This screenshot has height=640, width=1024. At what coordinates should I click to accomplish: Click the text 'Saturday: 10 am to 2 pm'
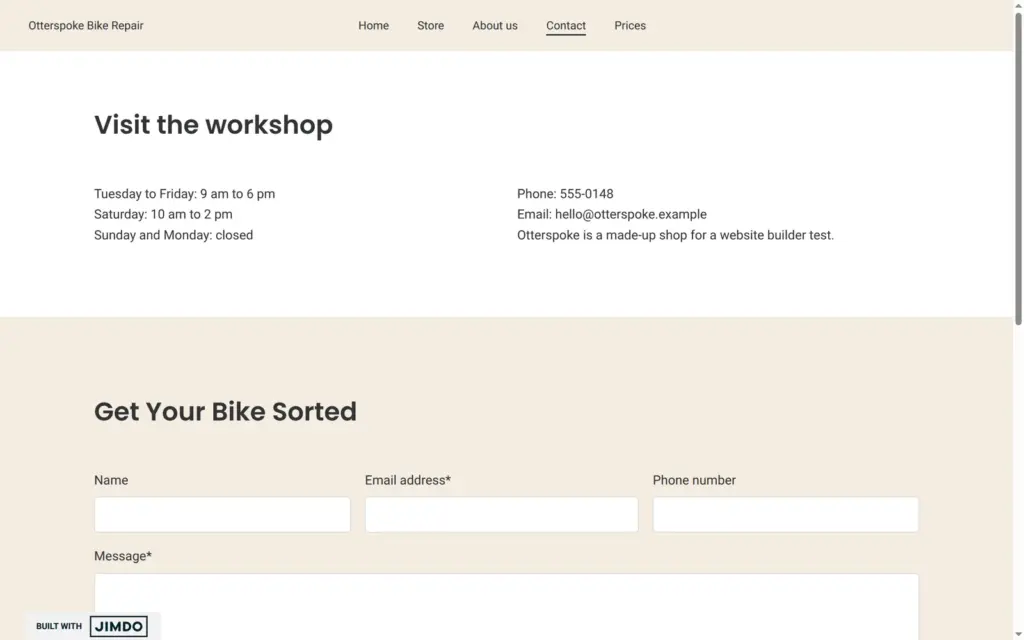163,214
